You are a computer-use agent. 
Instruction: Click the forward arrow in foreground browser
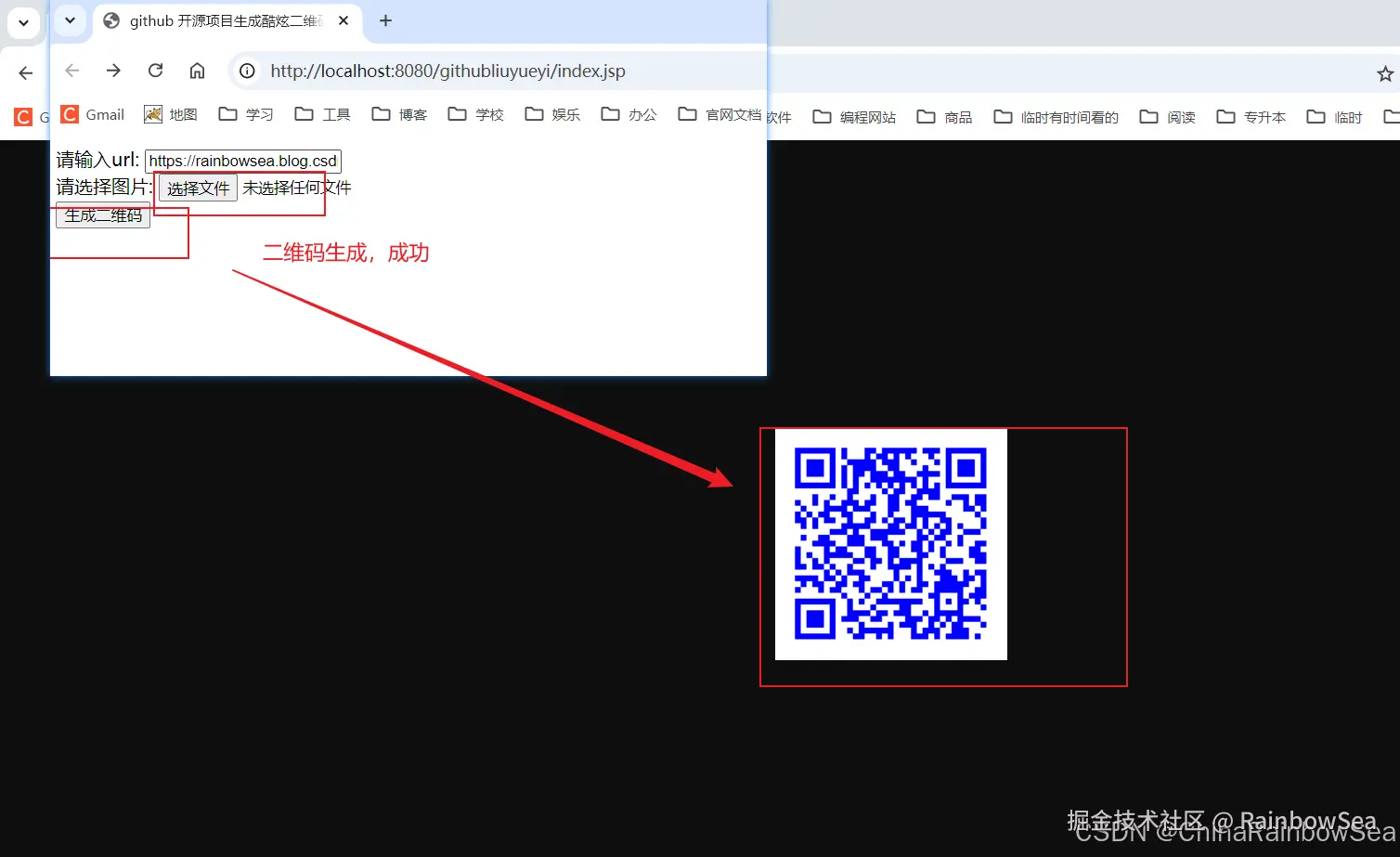pos(113,71)
